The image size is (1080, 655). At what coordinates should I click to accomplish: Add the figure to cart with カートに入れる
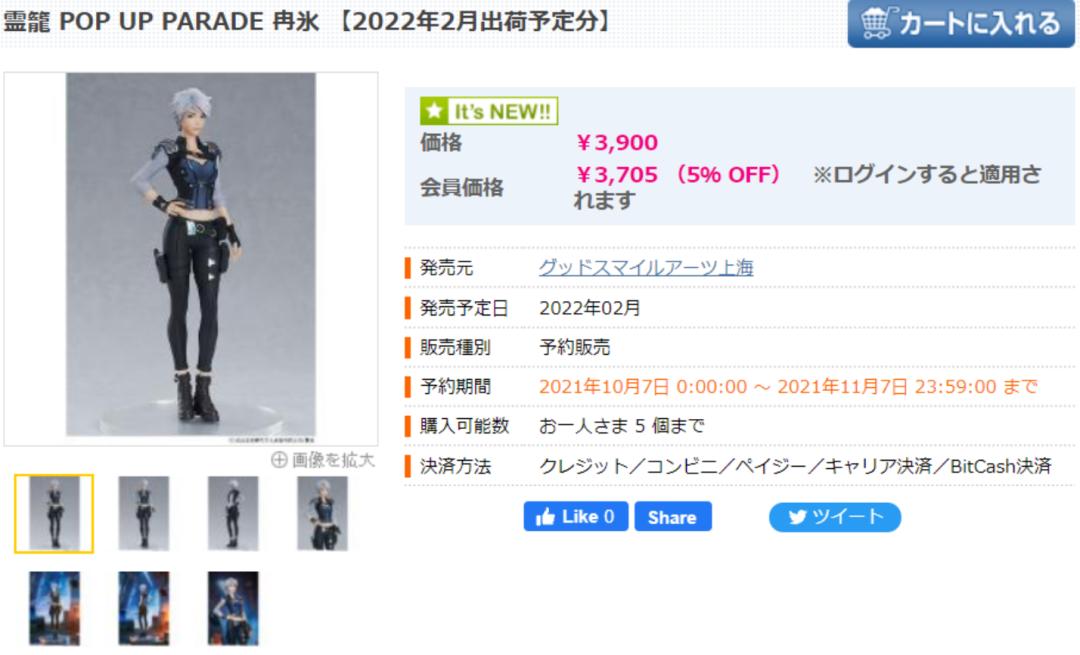[961, 23]
